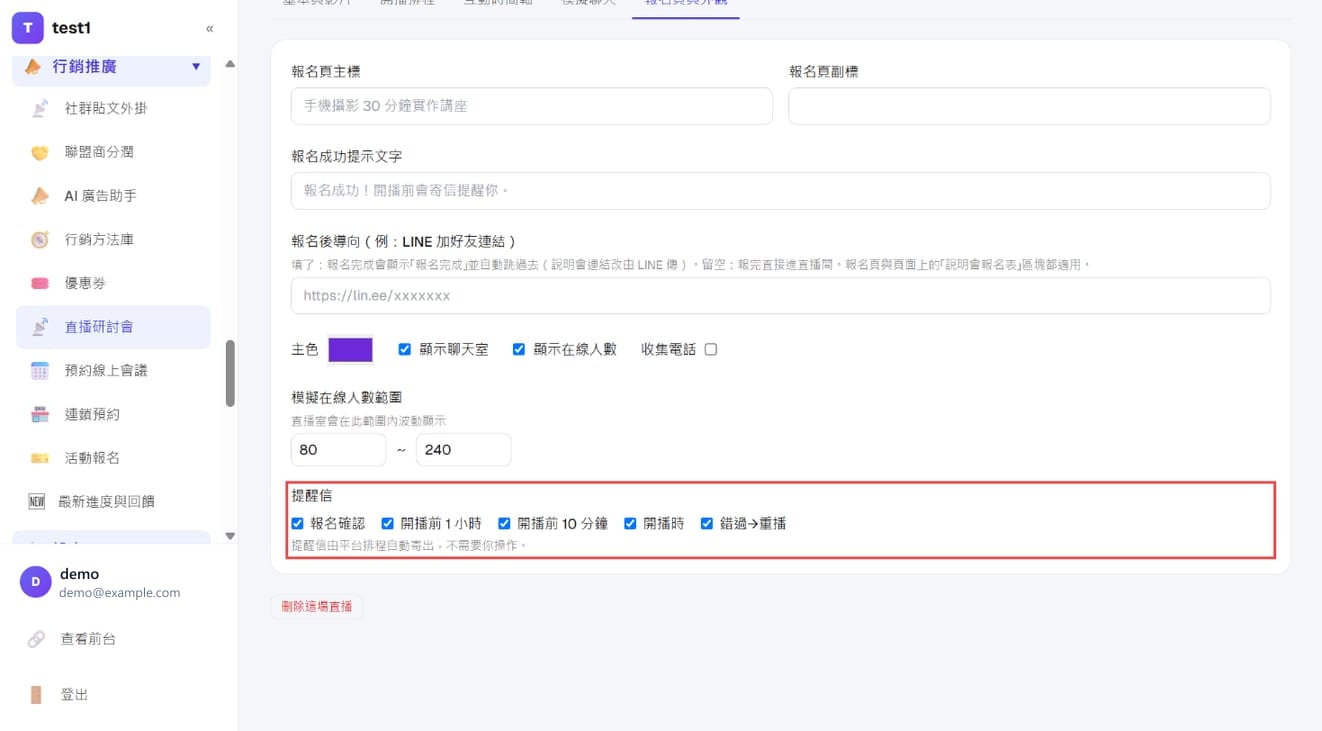This screenshot has width=1322, height=731.
Task: Focus the 報名成功提示文字 input field
Action: click(781, 191)
